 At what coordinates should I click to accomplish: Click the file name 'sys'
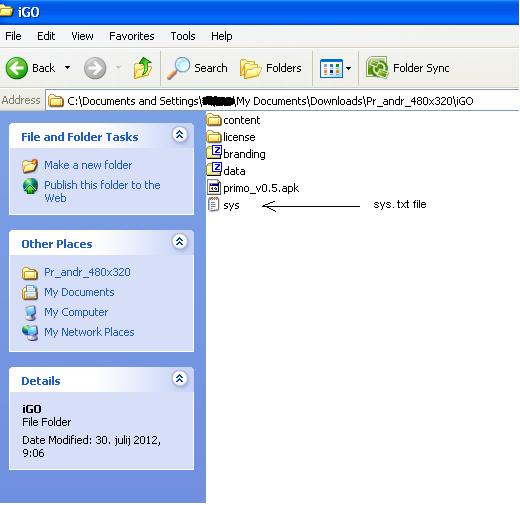(231, 205)
